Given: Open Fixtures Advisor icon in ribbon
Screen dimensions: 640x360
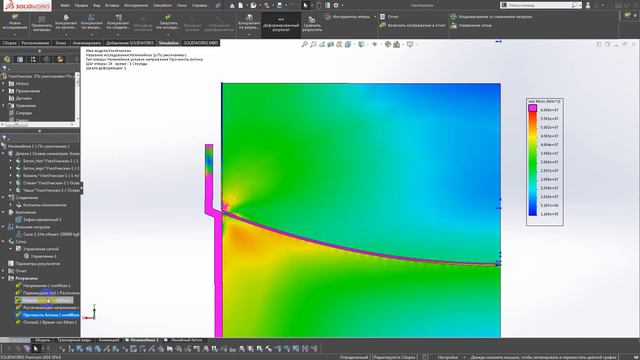Looking at the screenshot, I should point(66,18).
